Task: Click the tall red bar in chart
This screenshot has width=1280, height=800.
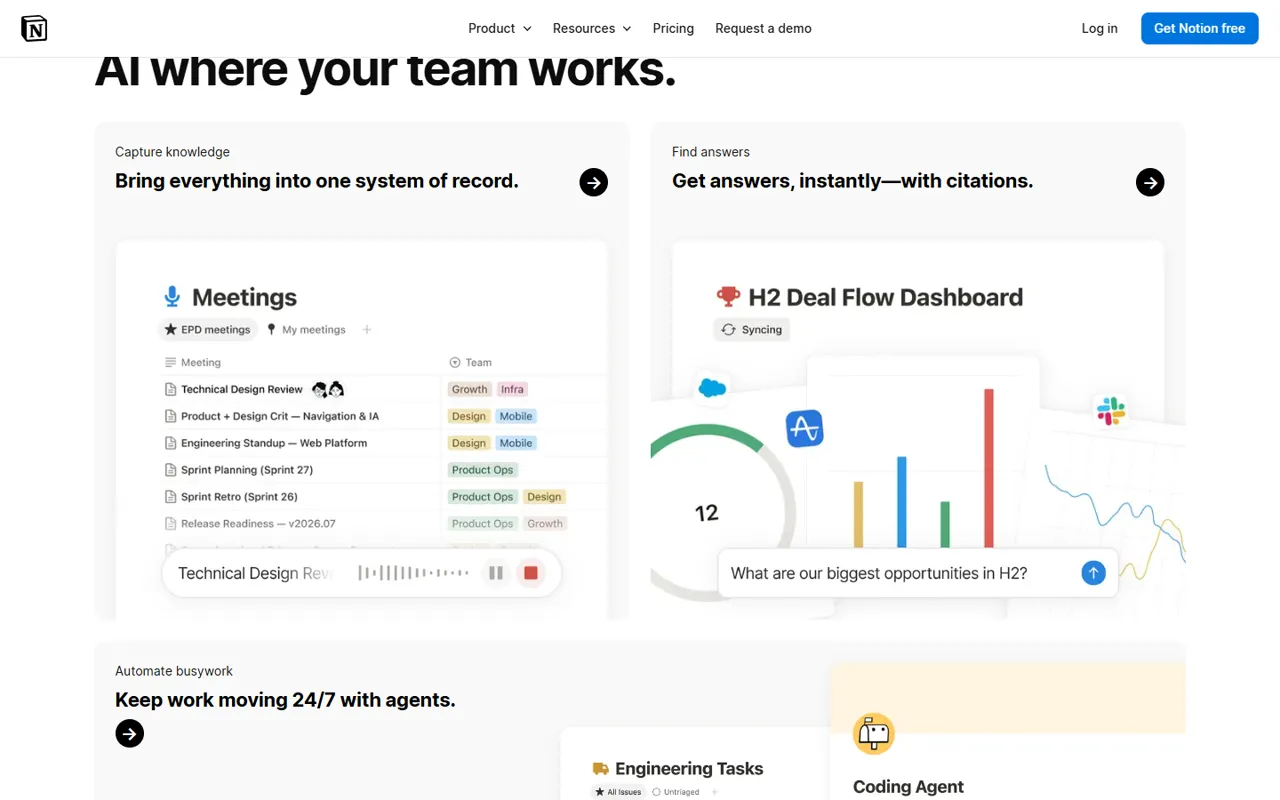Action: [989, 468]
